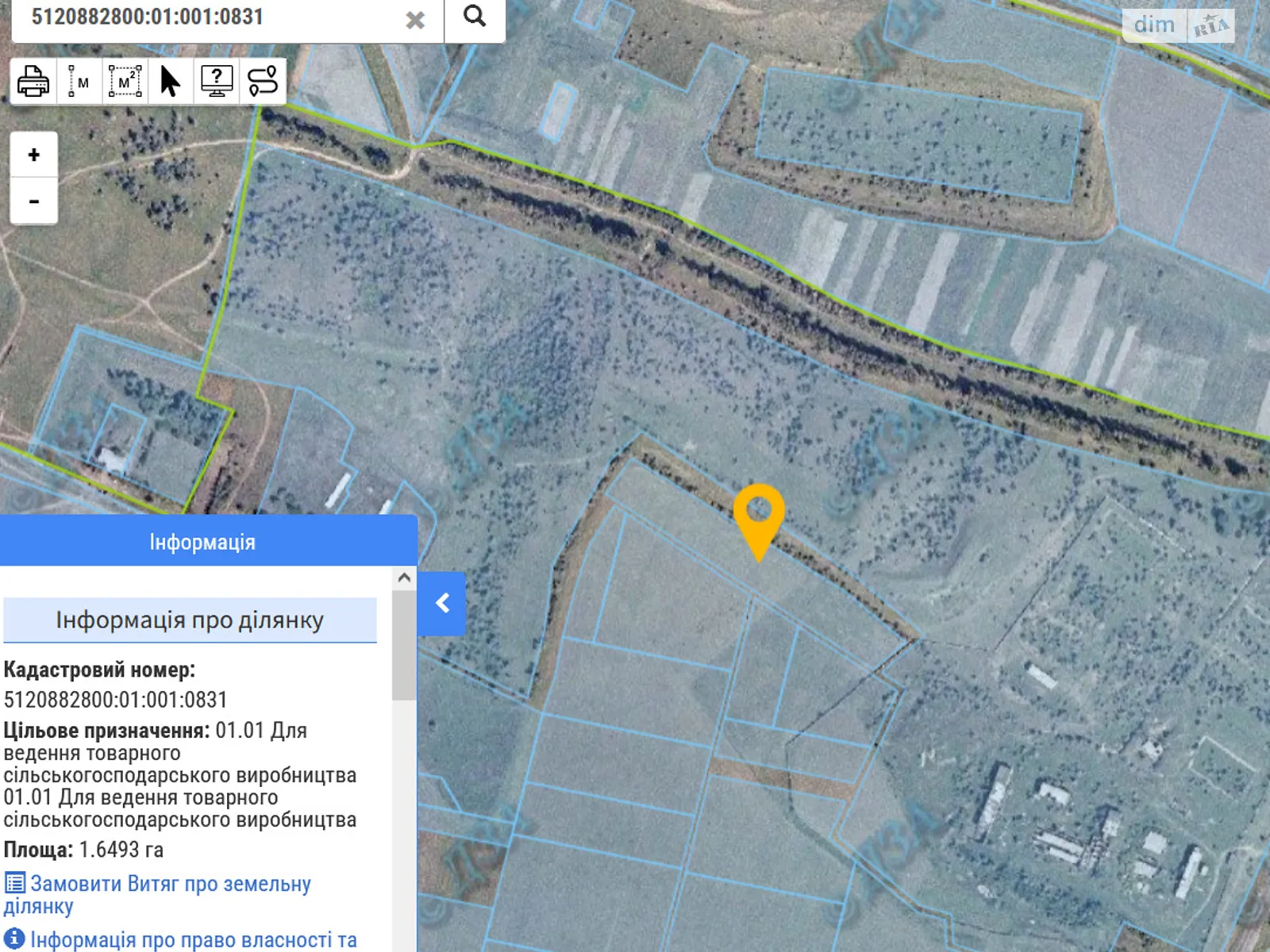This screenshot has height=952, width=1270.
Task: Clear the cadastral number search field
Action: click(x=415, y=20)
